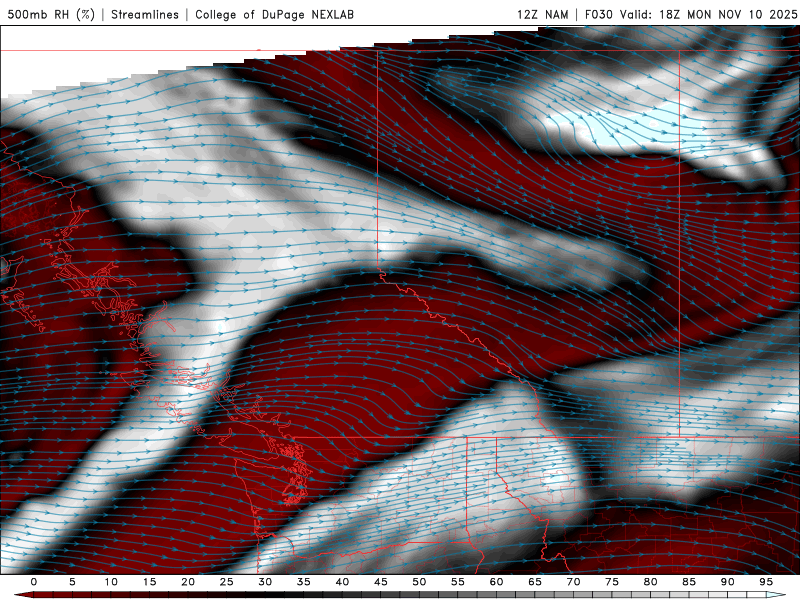Click "18Z MON NOV 10 2025" valid time
The height and width of the screenshot is (600, 800).
[728, 14]
